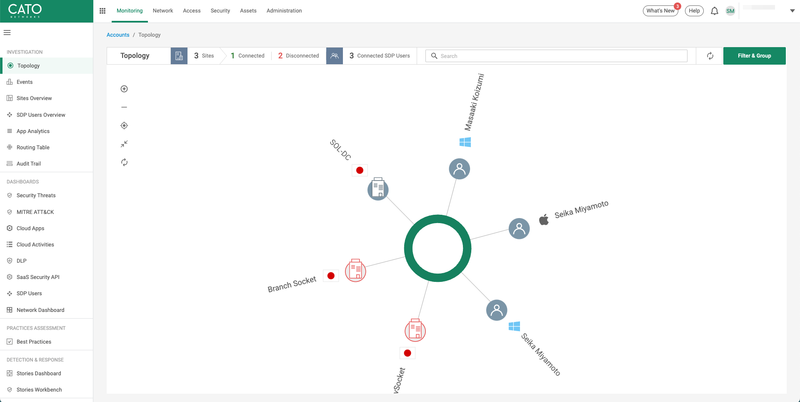Click the Accounts breadcrumb link
The image size is (800, 402).
point(118,34)
